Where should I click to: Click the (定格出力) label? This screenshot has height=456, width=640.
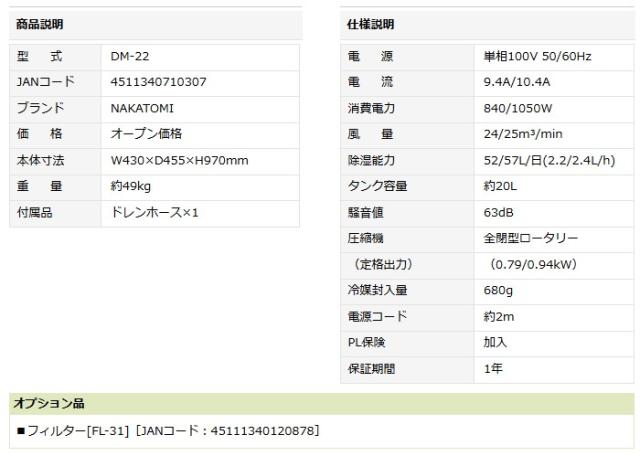383,264
